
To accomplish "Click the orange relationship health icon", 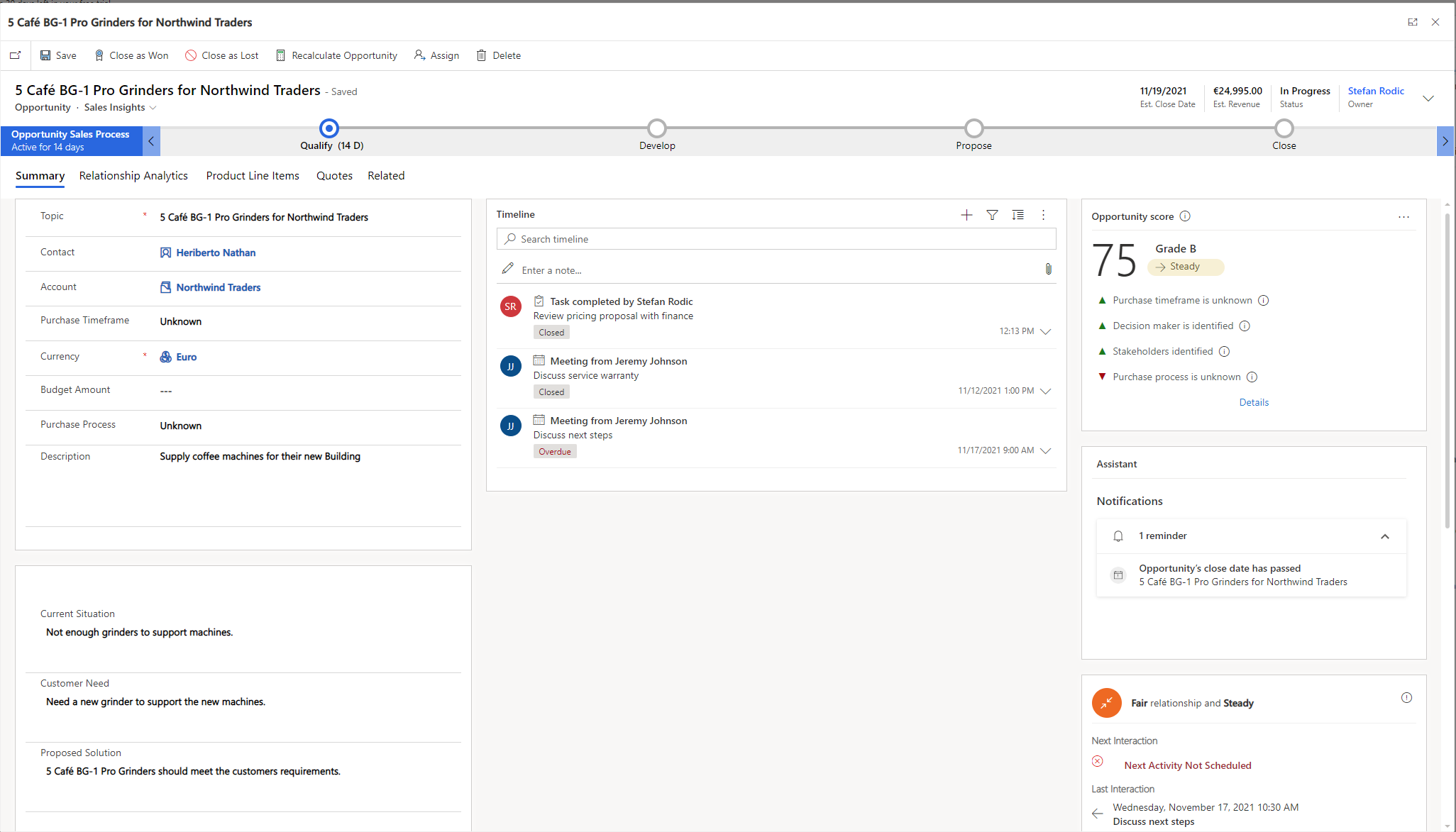I will point(1106,703).
